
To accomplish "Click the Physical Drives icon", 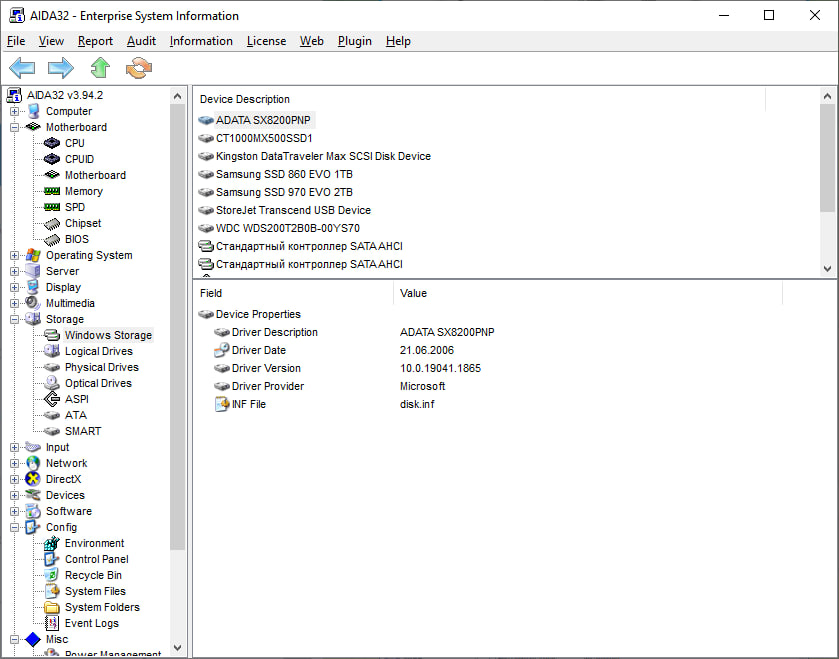I will (52, 367).
